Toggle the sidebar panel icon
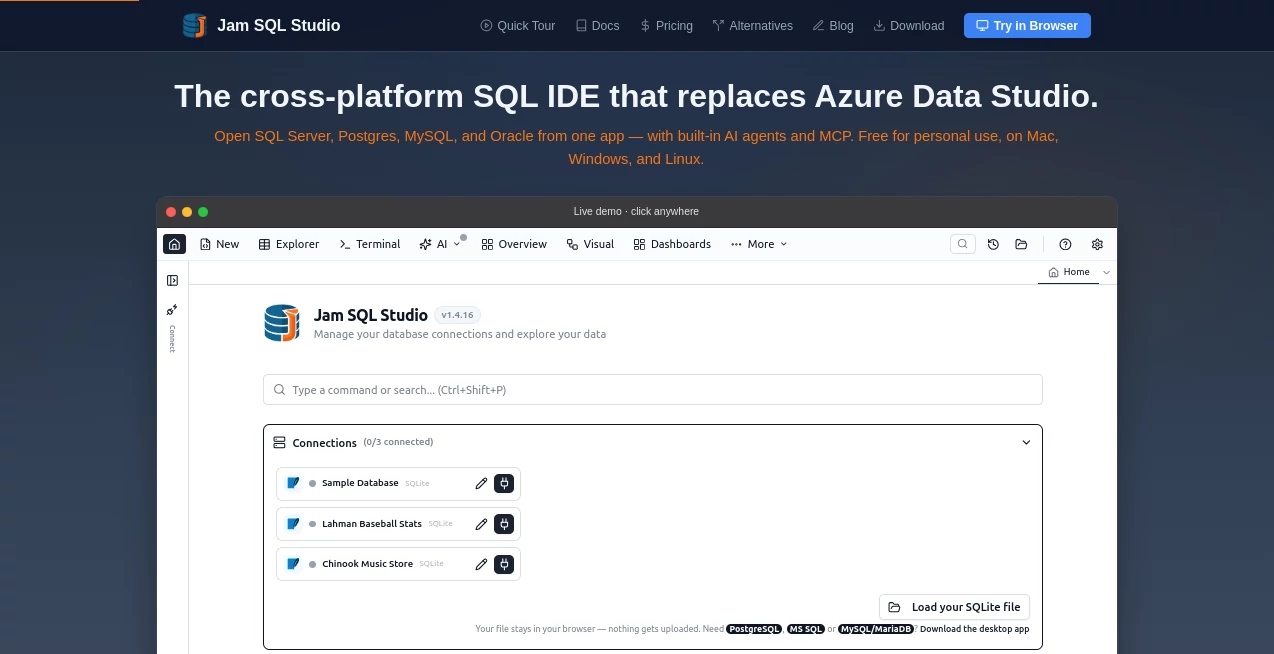 172,281
